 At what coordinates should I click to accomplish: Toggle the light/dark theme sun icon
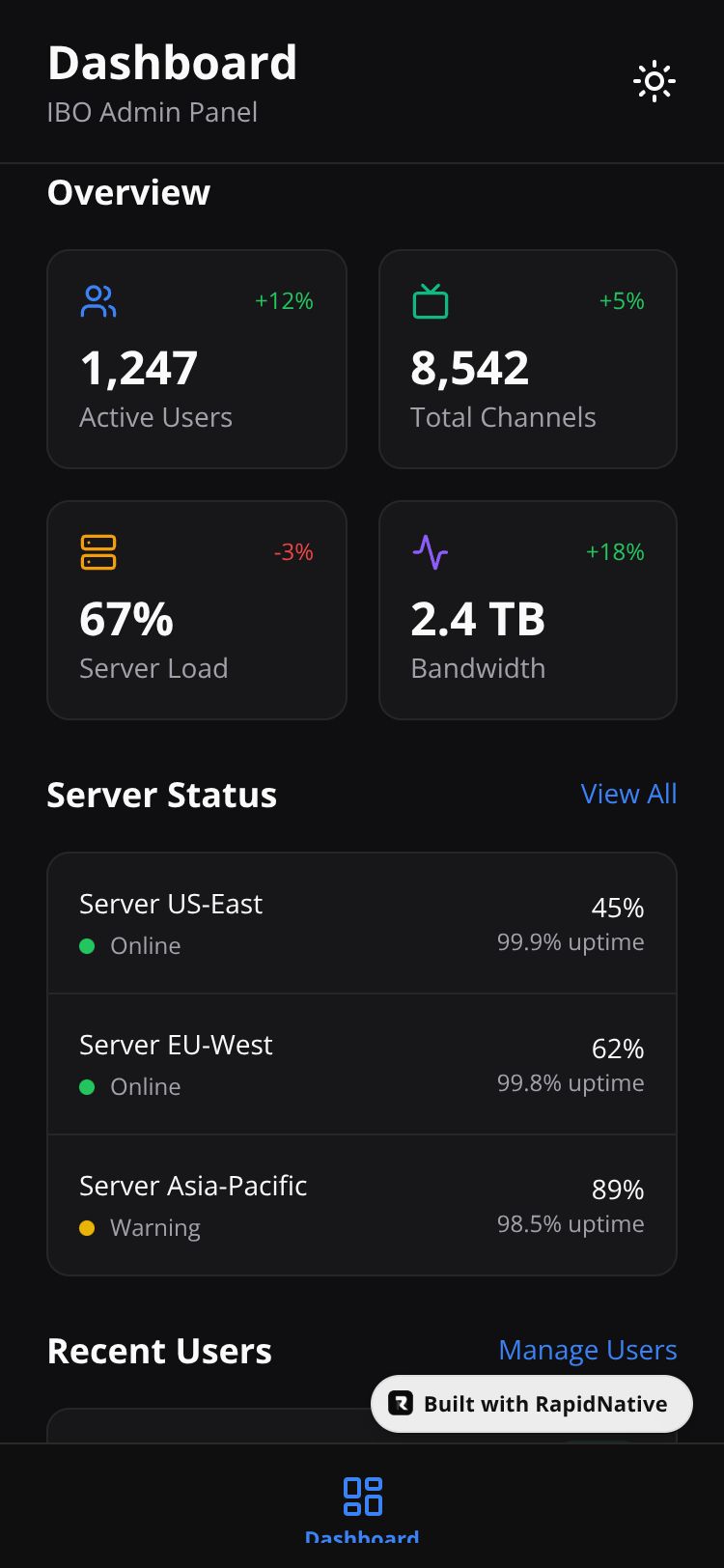[654, 81]
